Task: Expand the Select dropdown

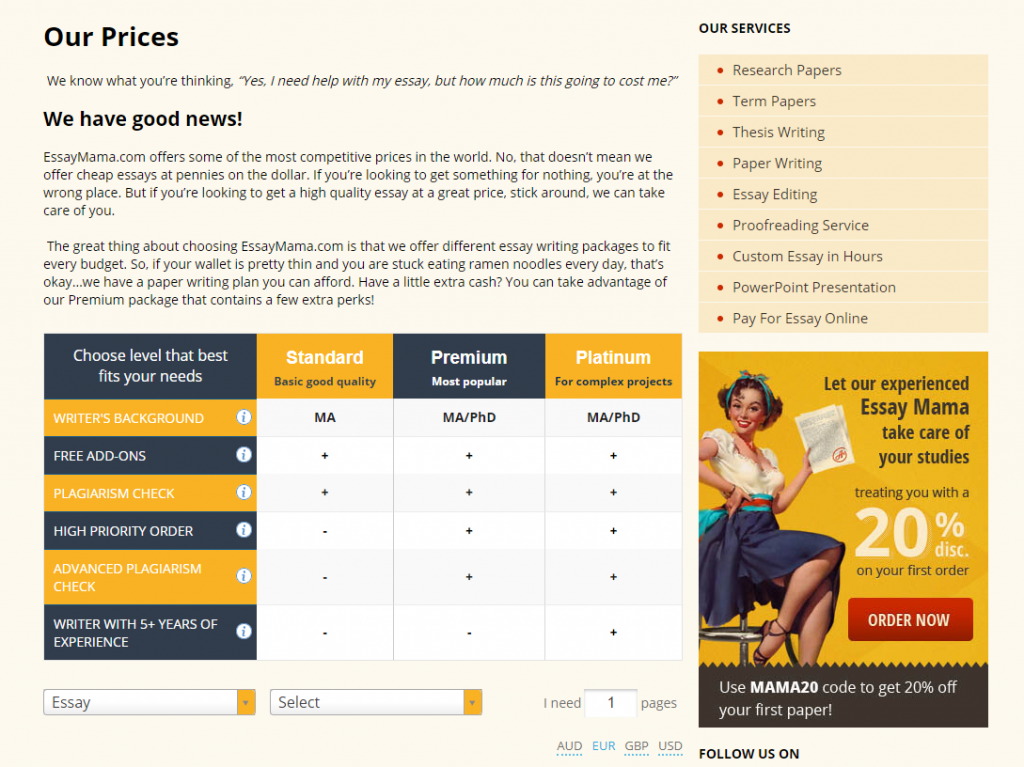Action: pyautogui.click(x=376, y=702)
